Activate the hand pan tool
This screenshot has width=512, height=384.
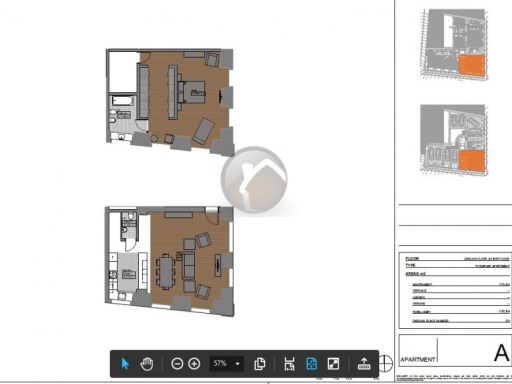coord(147,364)
